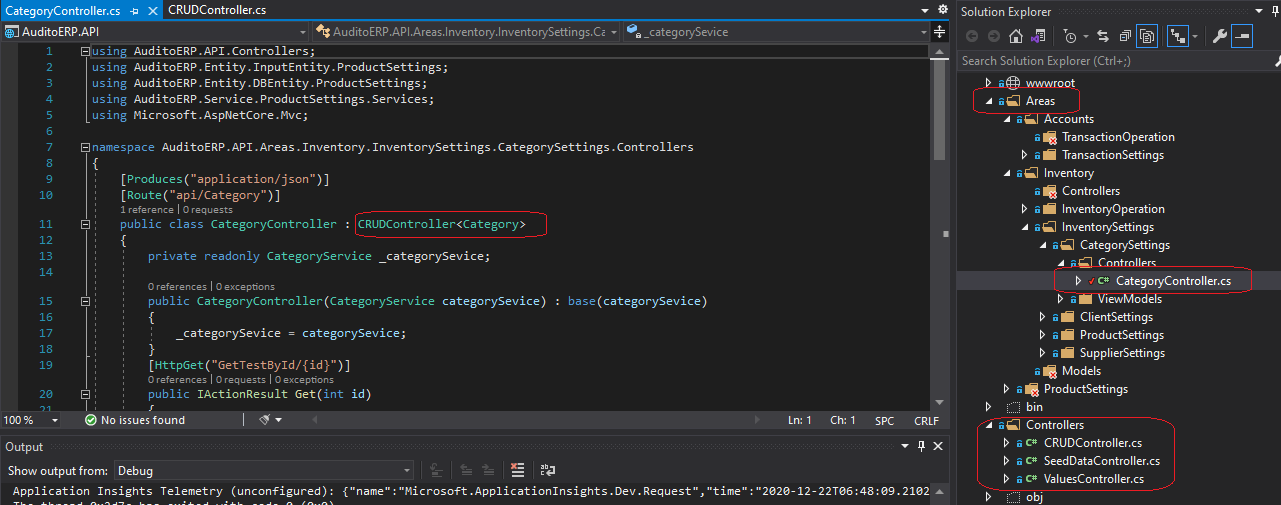Toggle Show All Files in Solution Explorer
1281x505 pixels.
tap(1147, 37)
